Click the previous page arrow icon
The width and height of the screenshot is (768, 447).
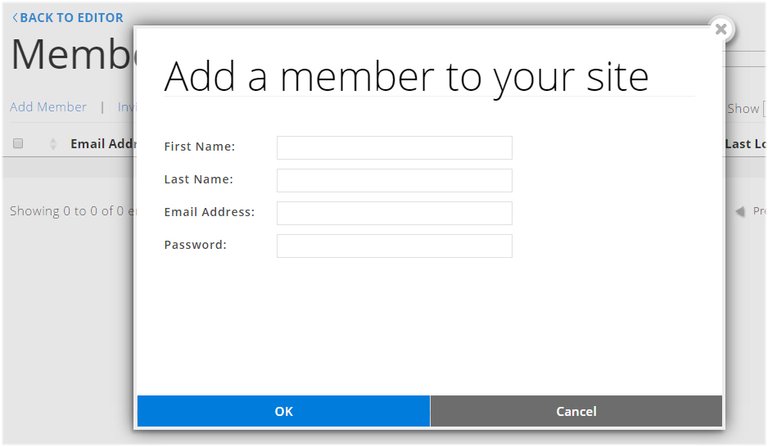[x=740, y=211]
